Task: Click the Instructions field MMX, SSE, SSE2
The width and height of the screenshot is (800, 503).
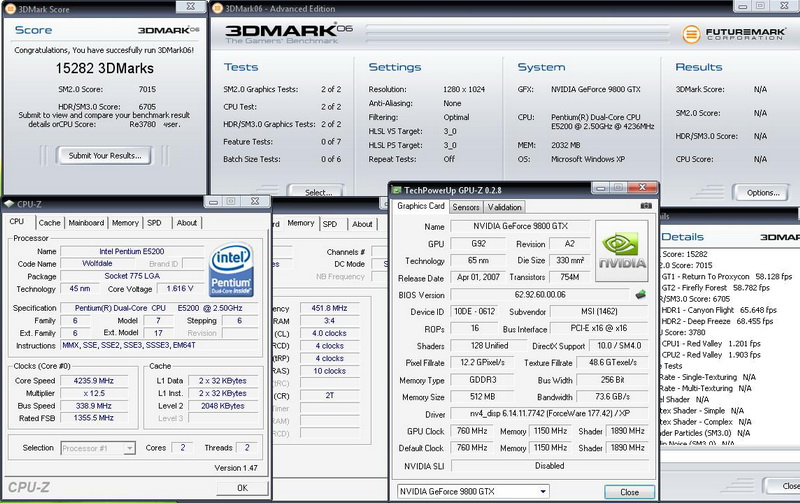Action: [x=159, y=345]
